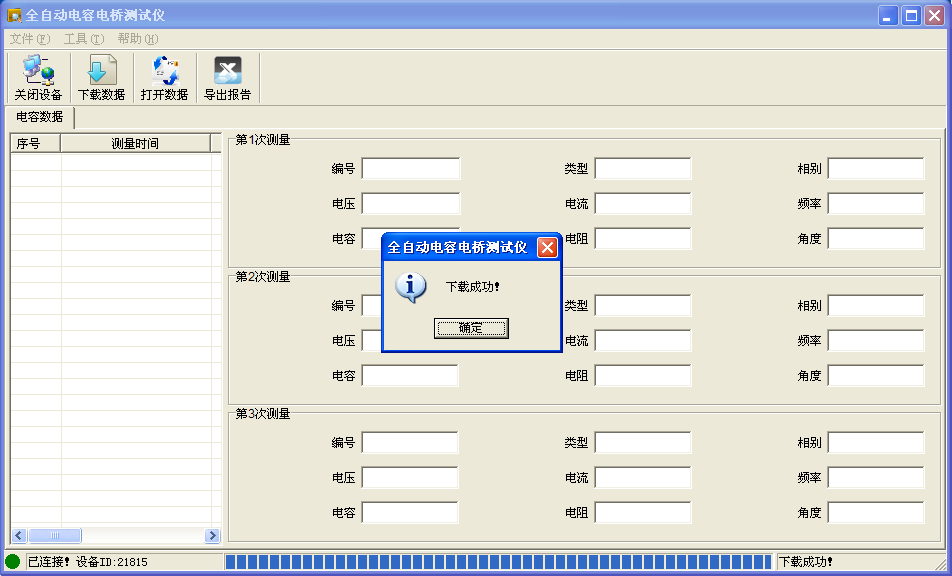Image resolution: width=952 pixels, height=576 pixels.
Task: Open the 帮助 menu
Action: pos(138,39)
